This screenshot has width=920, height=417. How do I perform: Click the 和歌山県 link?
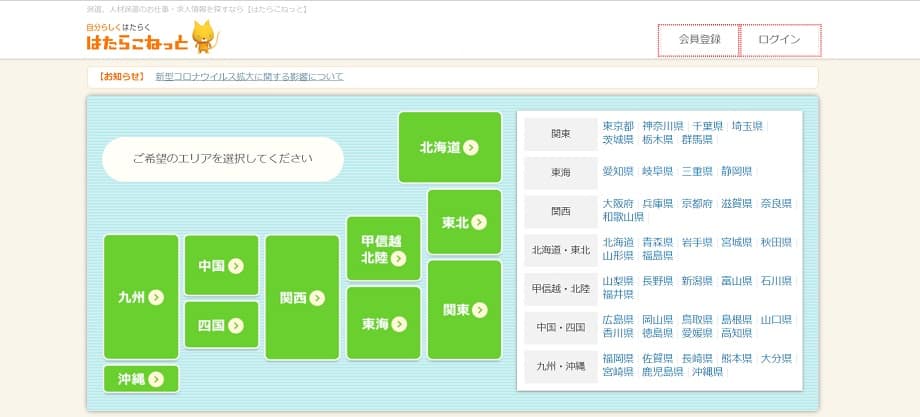[624, 217]
